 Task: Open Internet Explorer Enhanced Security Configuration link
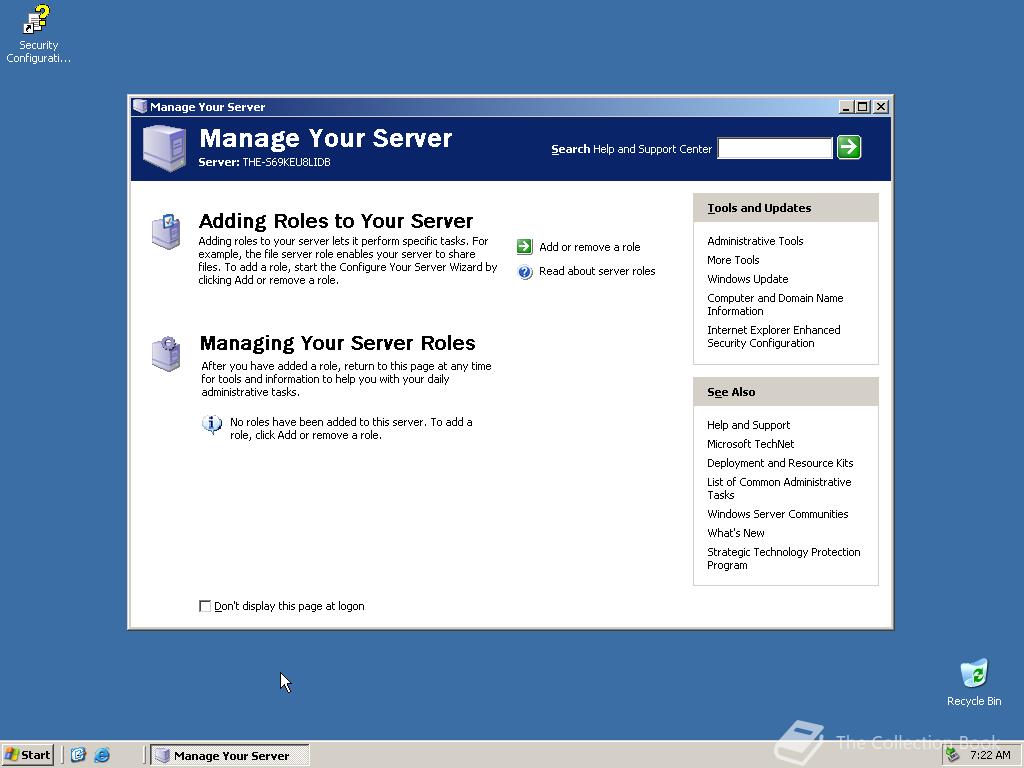[x=773, y=336]
